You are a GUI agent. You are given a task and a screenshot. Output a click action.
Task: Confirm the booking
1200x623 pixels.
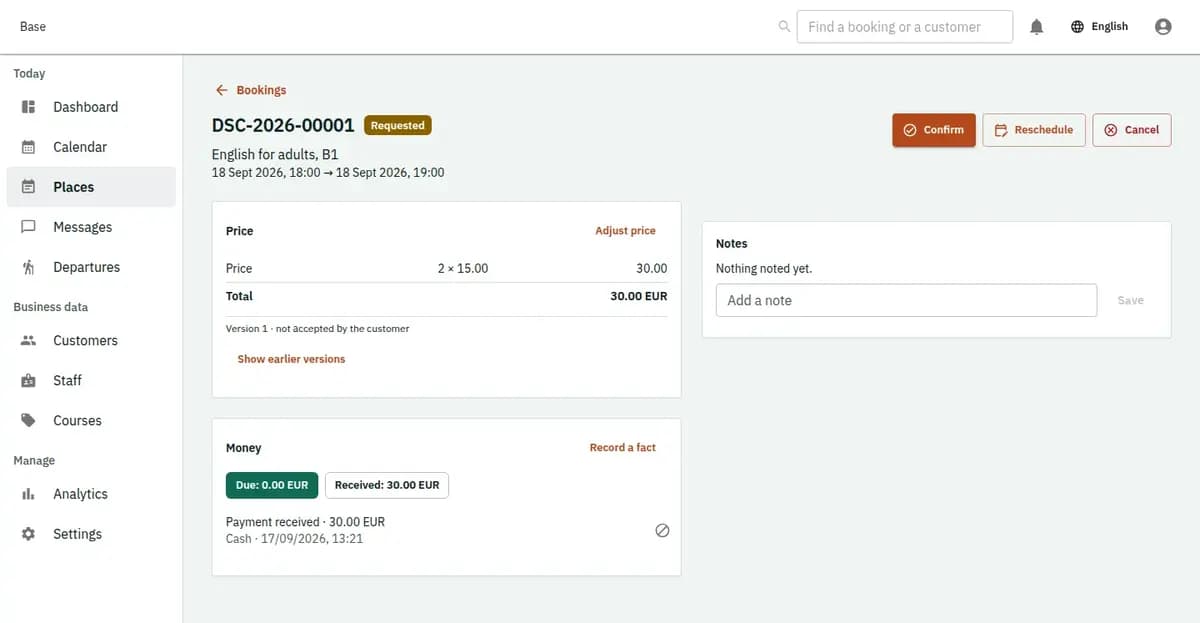click(934, 130)
